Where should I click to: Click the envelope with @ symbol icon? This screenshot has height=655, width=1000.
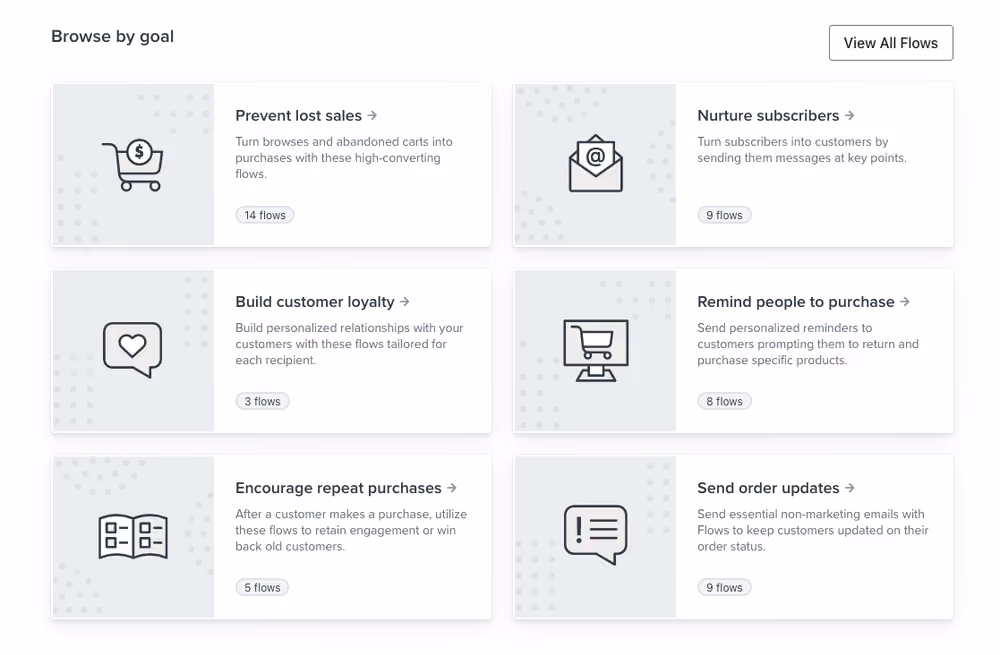click(x=595, y=163)
